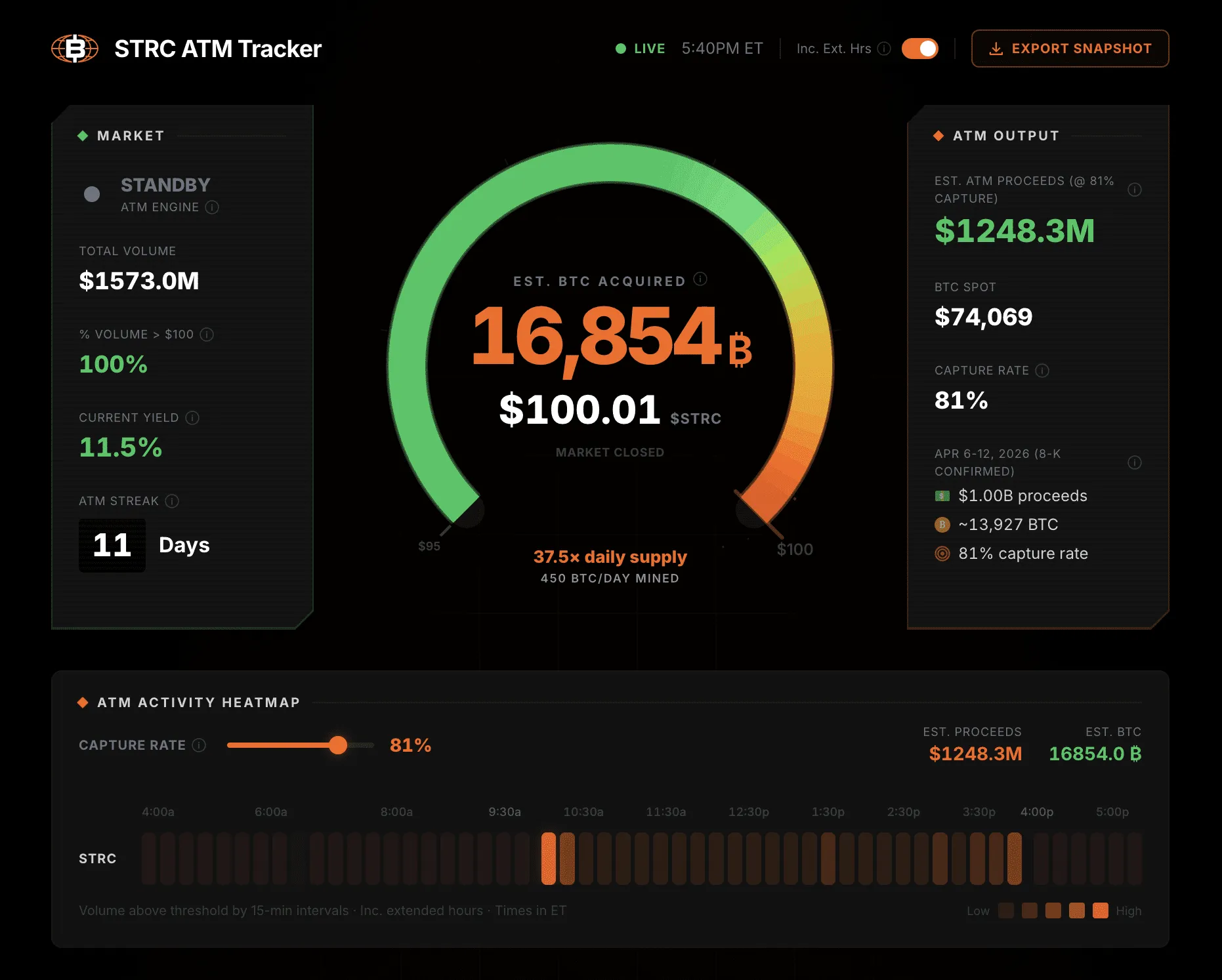View info for EST. ATM PROCEEDS capture
The width and height of the screenshot is (1222, 980).
click(1136, 190)
